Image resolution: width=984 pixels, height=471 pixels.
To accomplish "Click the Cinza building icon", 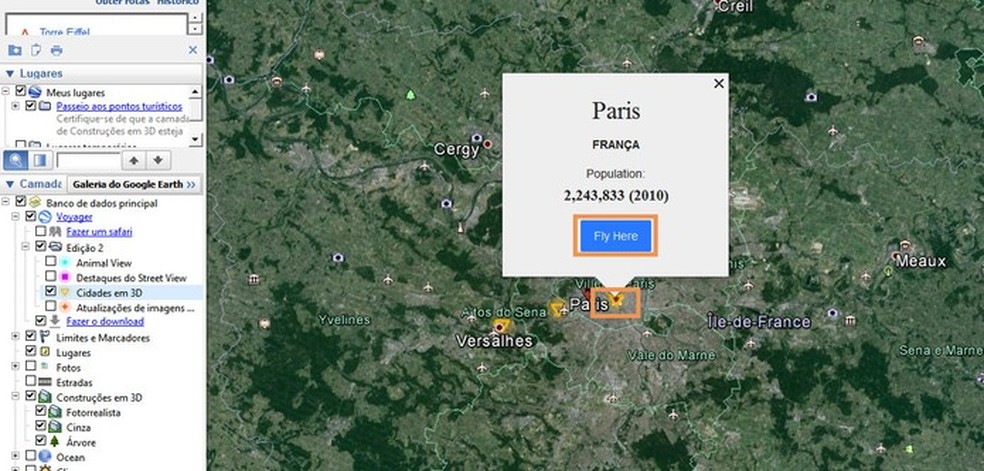I will [55, 427].
